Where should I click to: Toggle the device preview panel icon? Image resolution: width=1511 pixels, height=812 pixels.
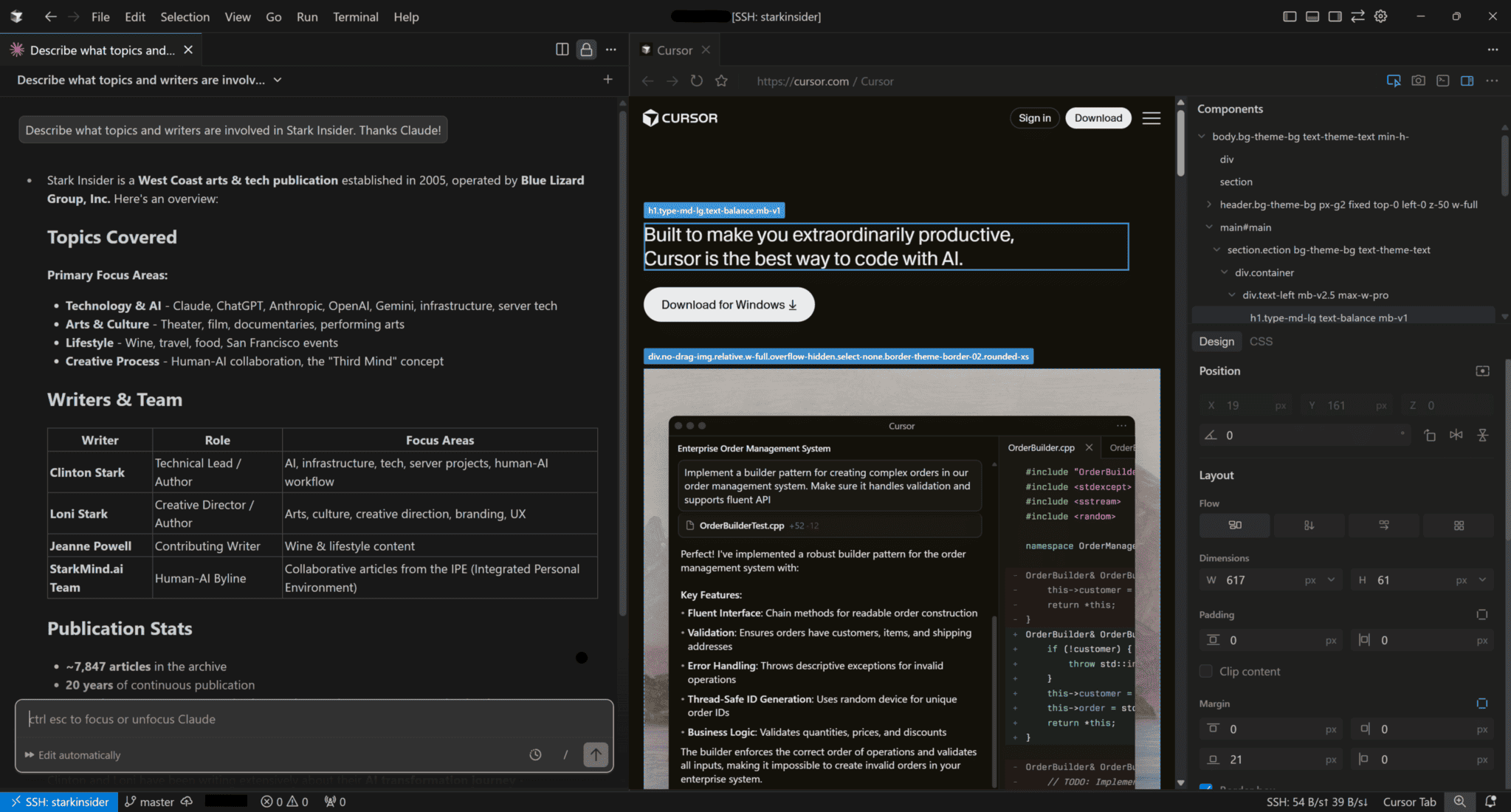tap(1466, 80)
